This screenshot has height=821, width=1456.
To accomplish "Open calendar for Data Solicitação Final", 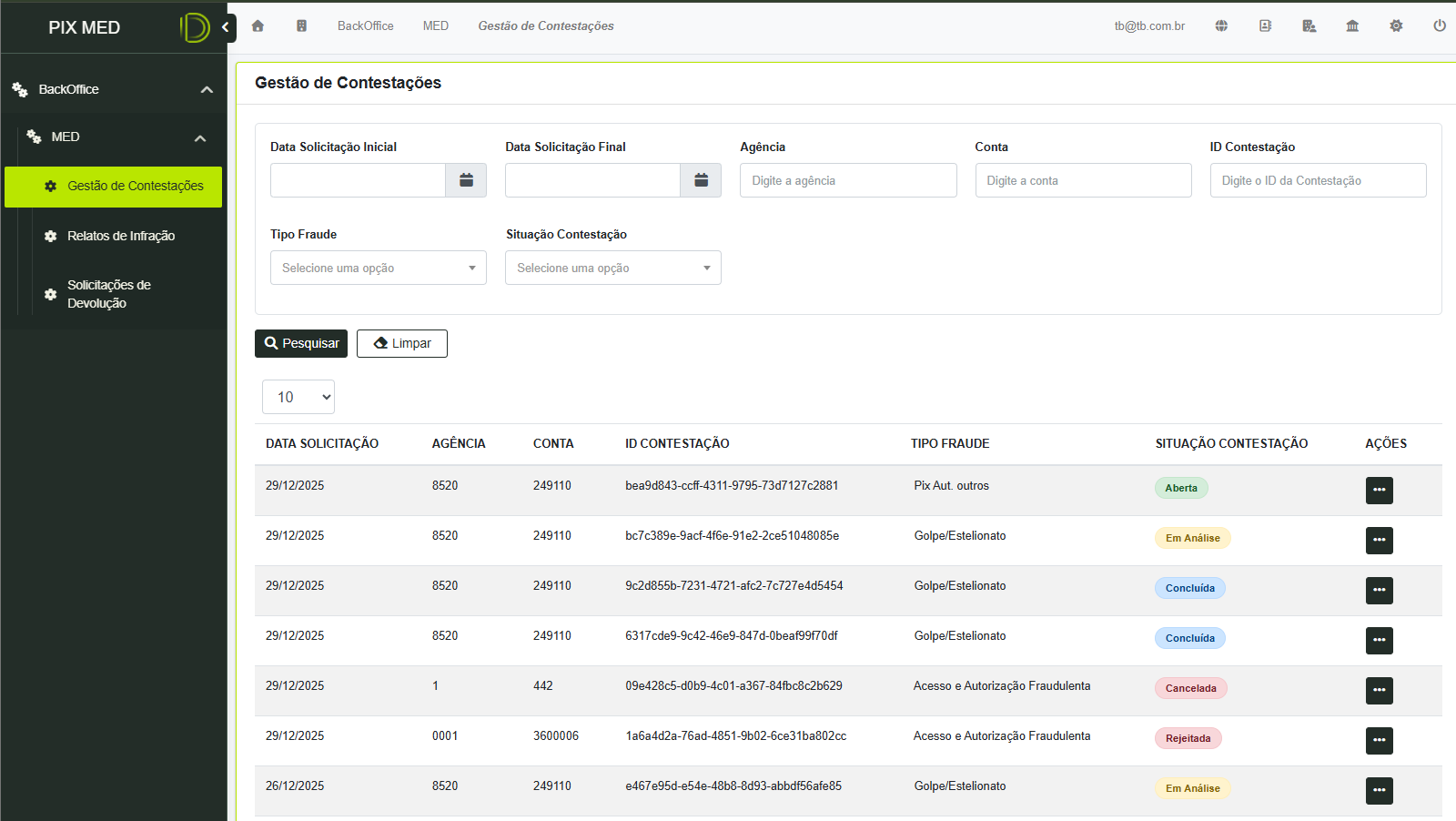I will [701, 180].
